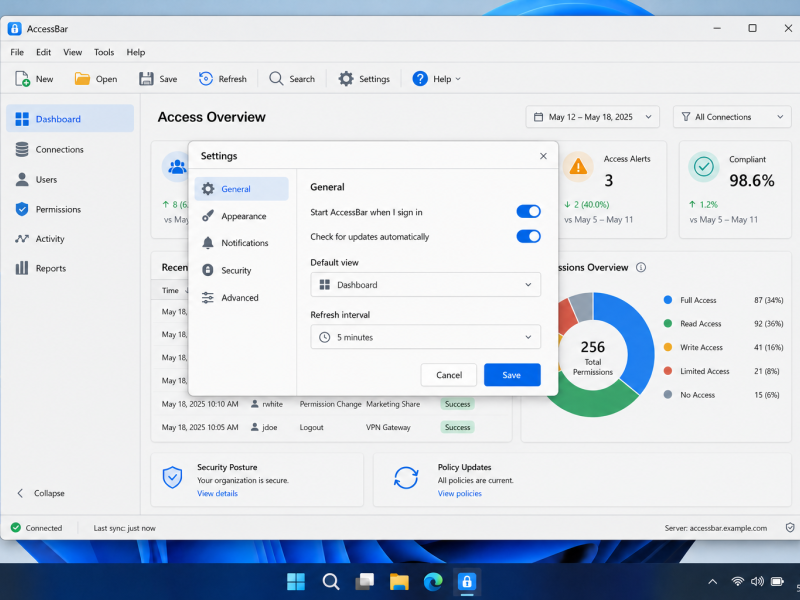Open a file with the Open folder icon
Viewport: 800px width, 600px height.
click(82, 79)
